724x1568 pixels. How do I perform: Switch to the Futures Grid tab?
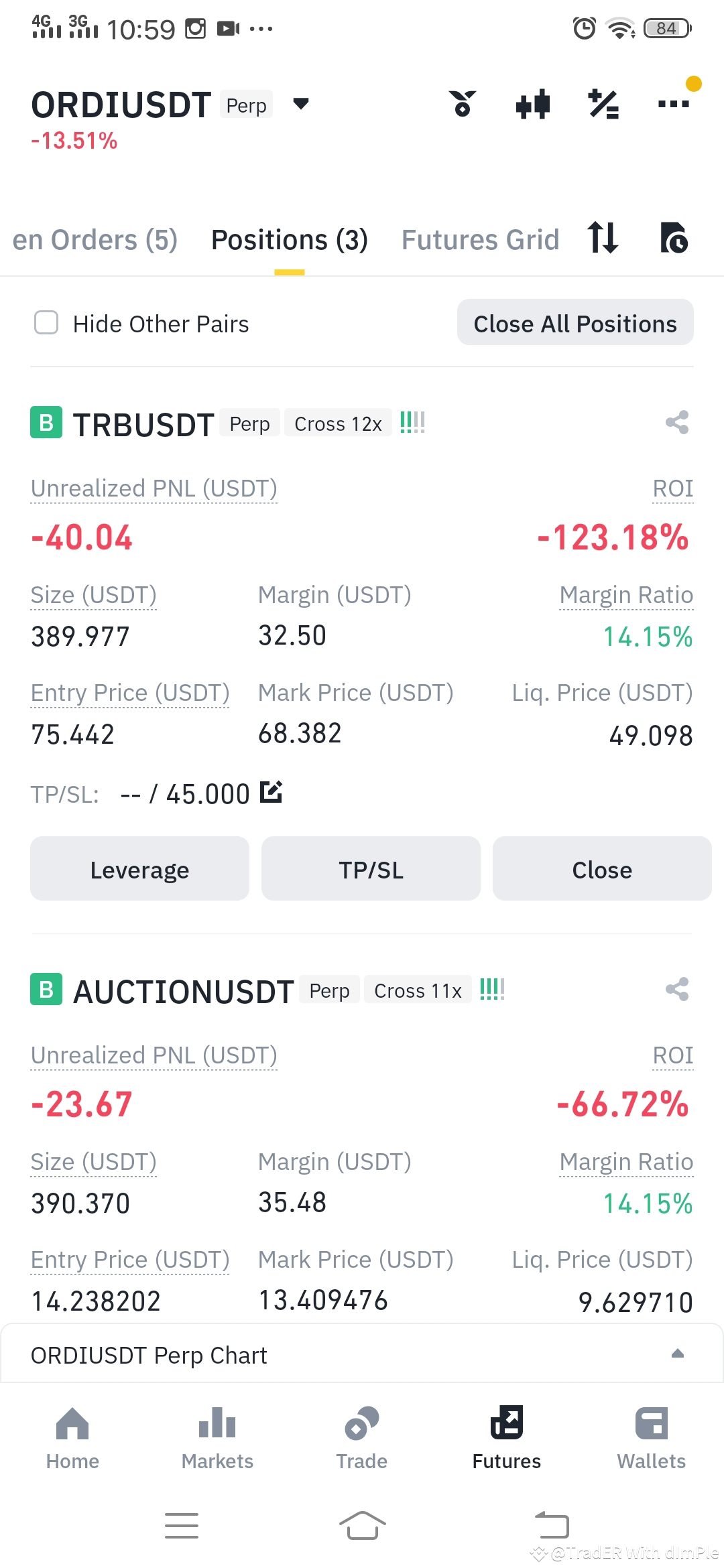click(x=480, y=240)
